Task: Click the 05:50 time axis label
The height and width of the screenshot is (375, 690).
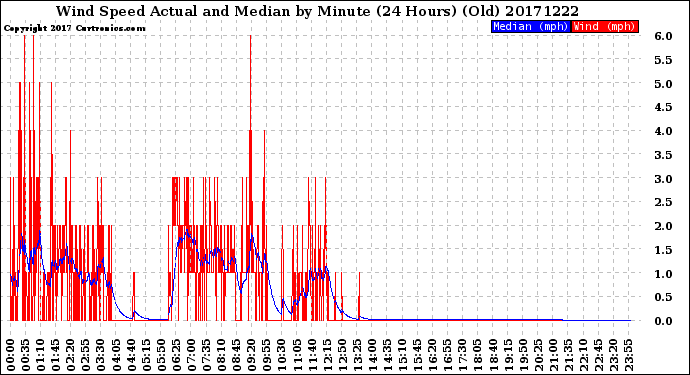Action: coord(161,355)
